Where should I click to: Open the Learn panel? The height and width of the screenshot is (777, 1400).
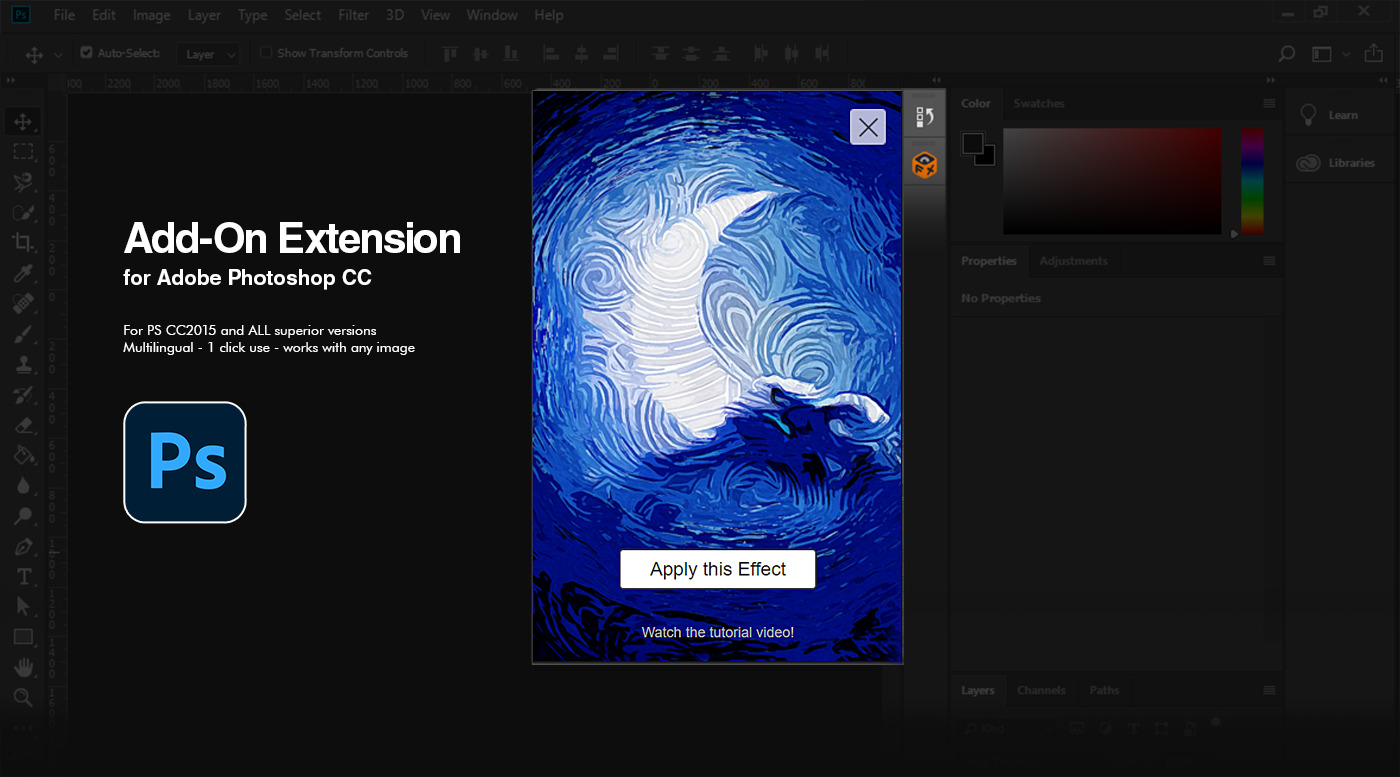click(1328, 115)
